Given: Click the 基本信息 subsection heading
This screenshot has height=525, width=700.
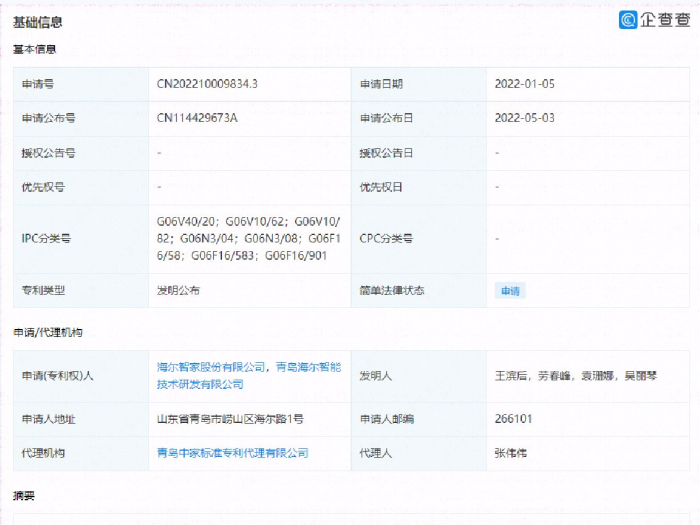Looking at the screenshot, I should 34,50.
